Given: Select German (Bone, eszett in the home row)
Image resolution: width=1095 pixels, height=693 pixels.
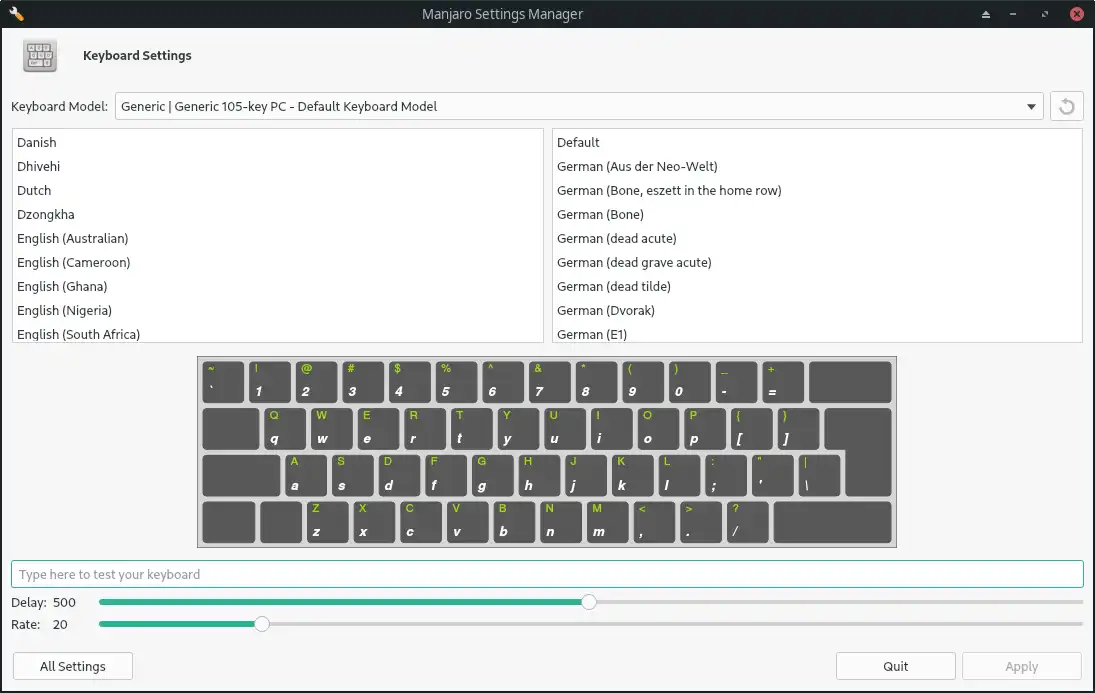Looking at the screenshot, I should pyautogui.click(x=817, y=190).
